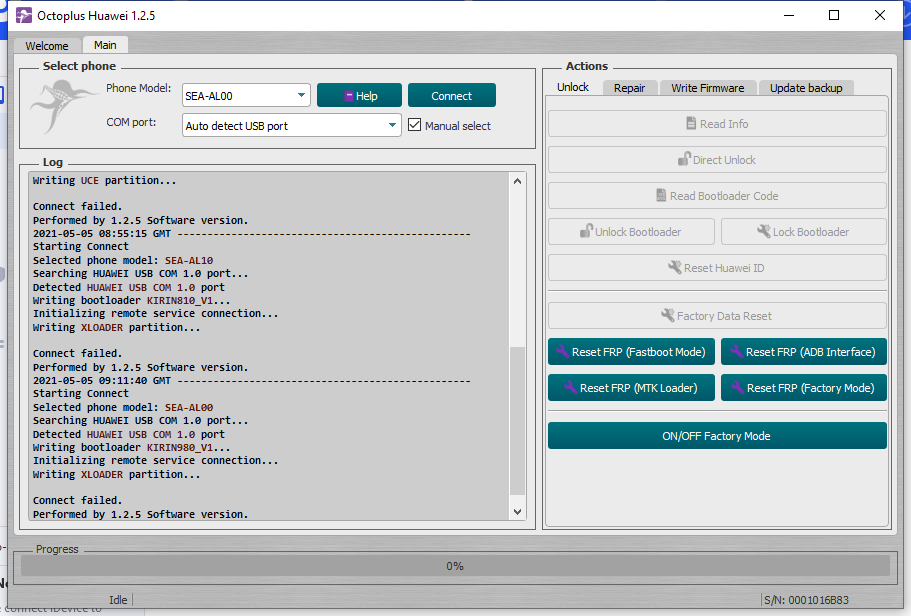Image resolution: width=911 pixels, height=616 pixels.
Task: Click 'Writing bootloader KIRIN810_V1...' log line
Action: click(x=131, y=300)
